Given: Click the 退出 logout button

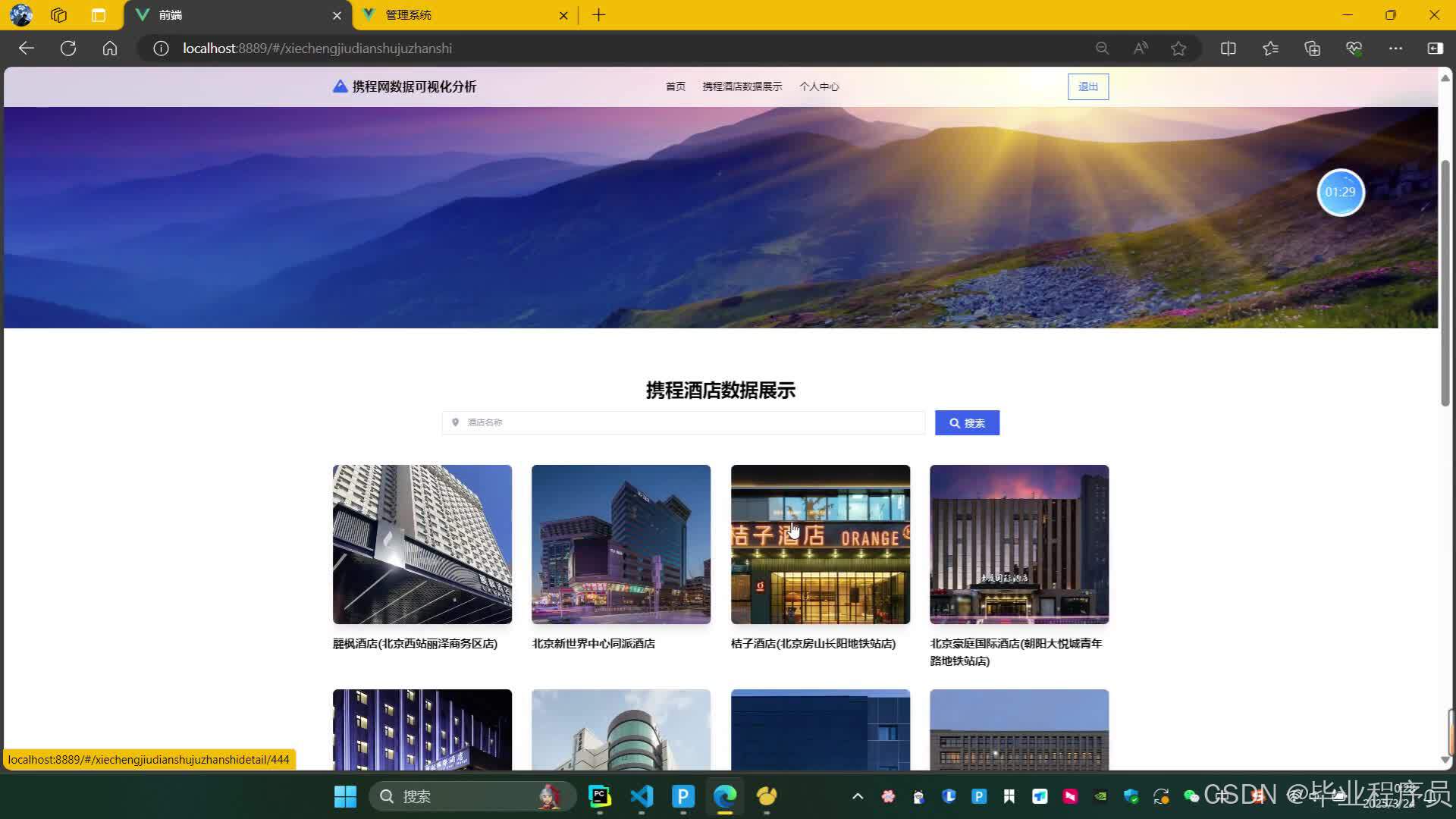Looking at the screenshot, I should (x=1087, y=86).
